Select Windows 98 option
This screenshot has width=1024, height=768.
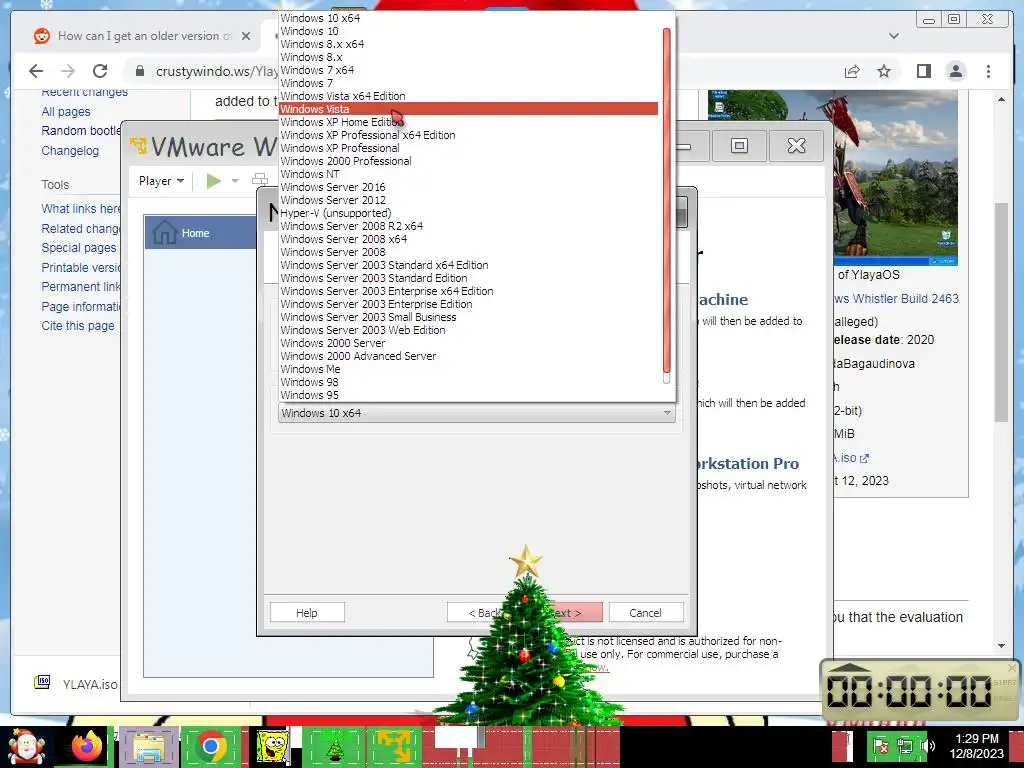click(468, 383)
